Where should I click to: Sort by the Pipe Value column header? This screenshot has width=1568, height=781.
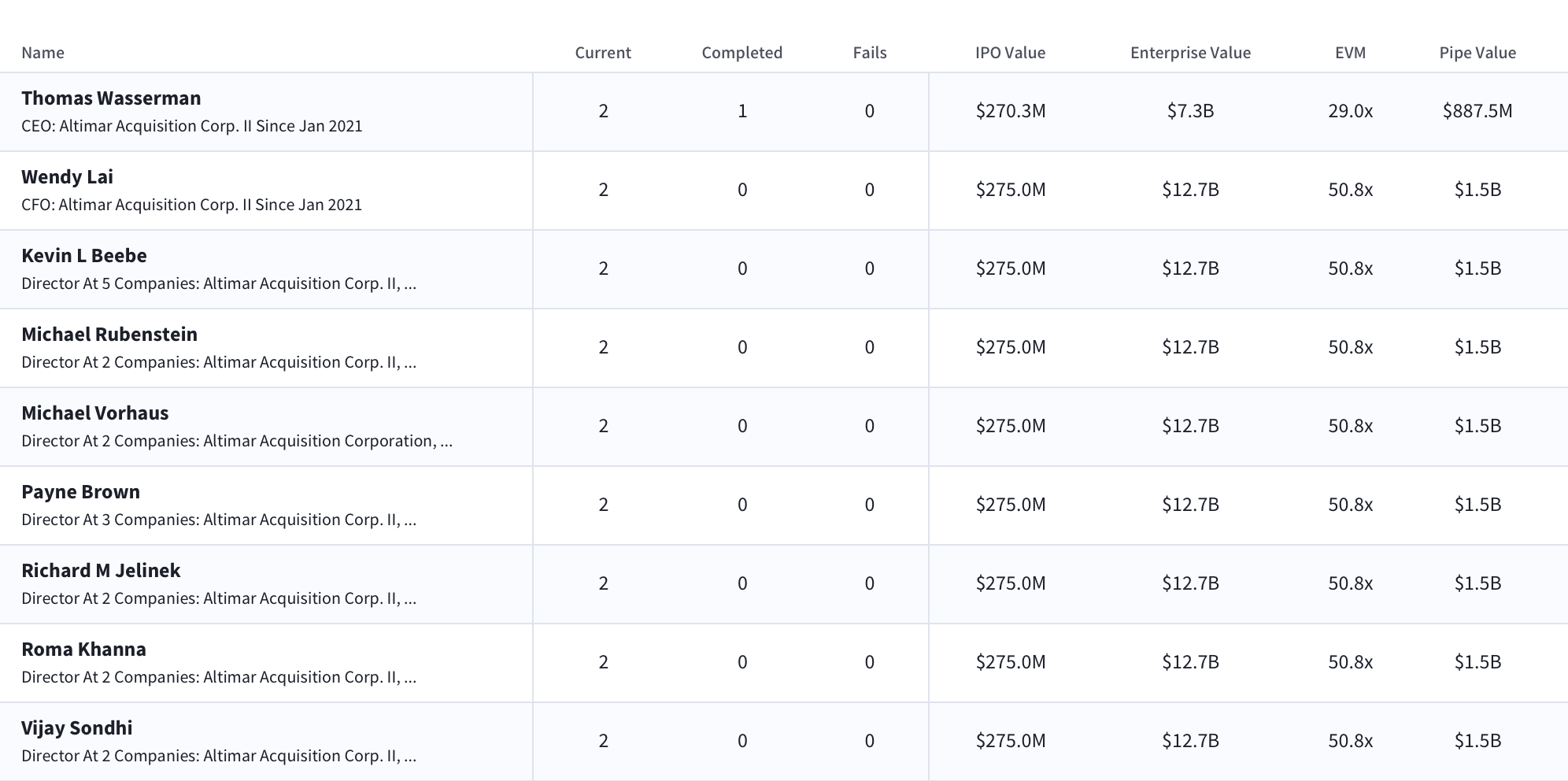click(1478, 53)
